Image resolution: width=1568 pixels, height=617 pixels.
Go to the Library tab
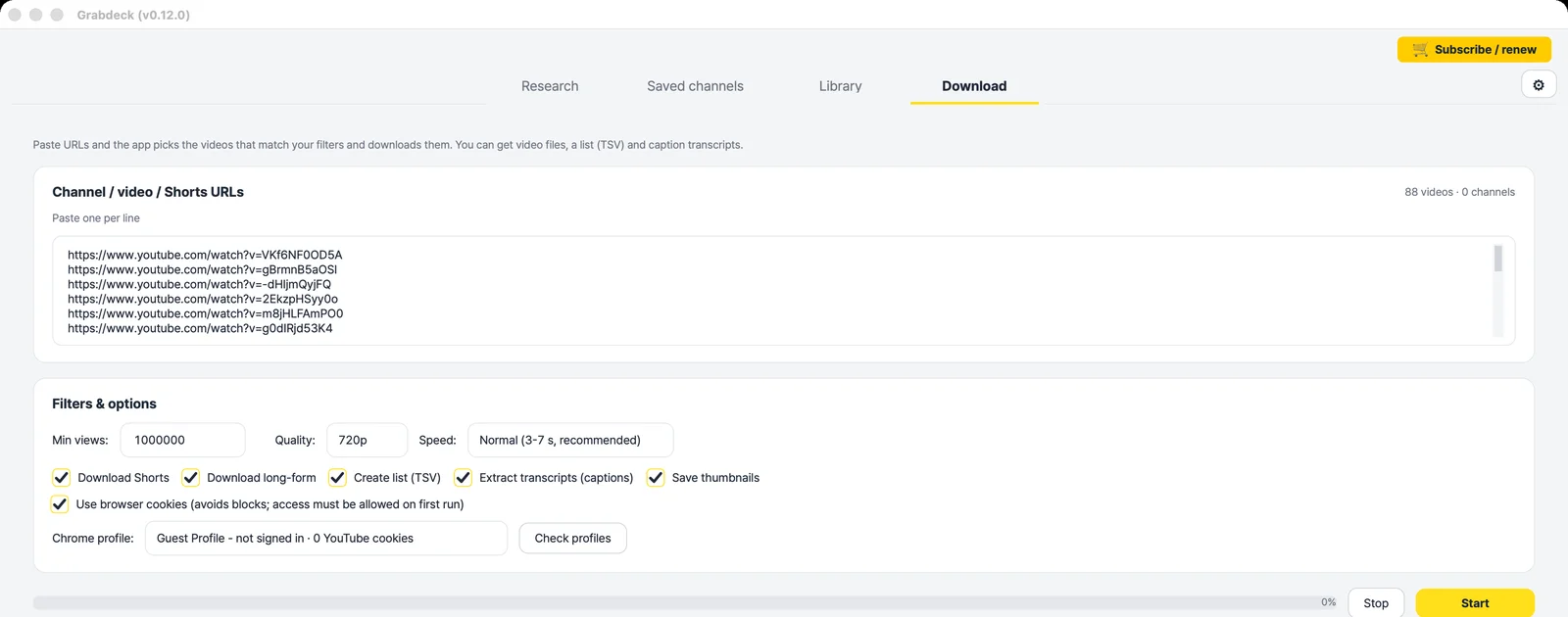[x=841, y=86]
